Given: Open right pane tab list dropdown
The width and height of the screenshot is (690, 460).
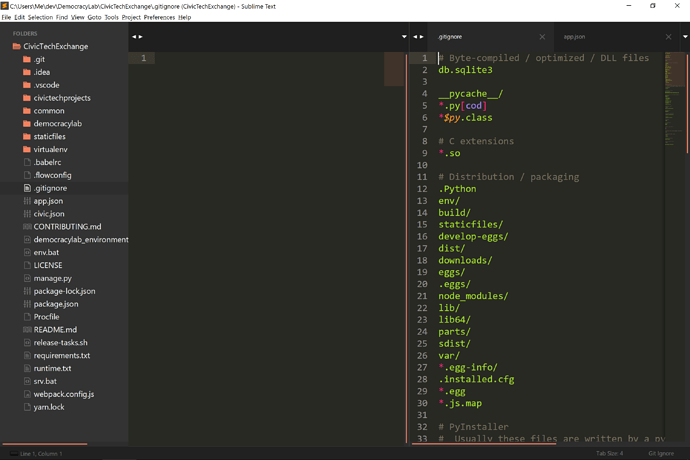Looking at the screenshot, I should click(685, 37).
